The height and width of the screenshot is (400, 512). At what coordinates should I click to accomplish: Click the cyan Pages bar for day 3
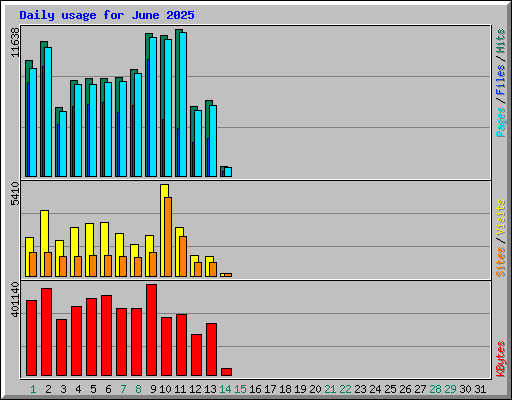coord(63,144)
